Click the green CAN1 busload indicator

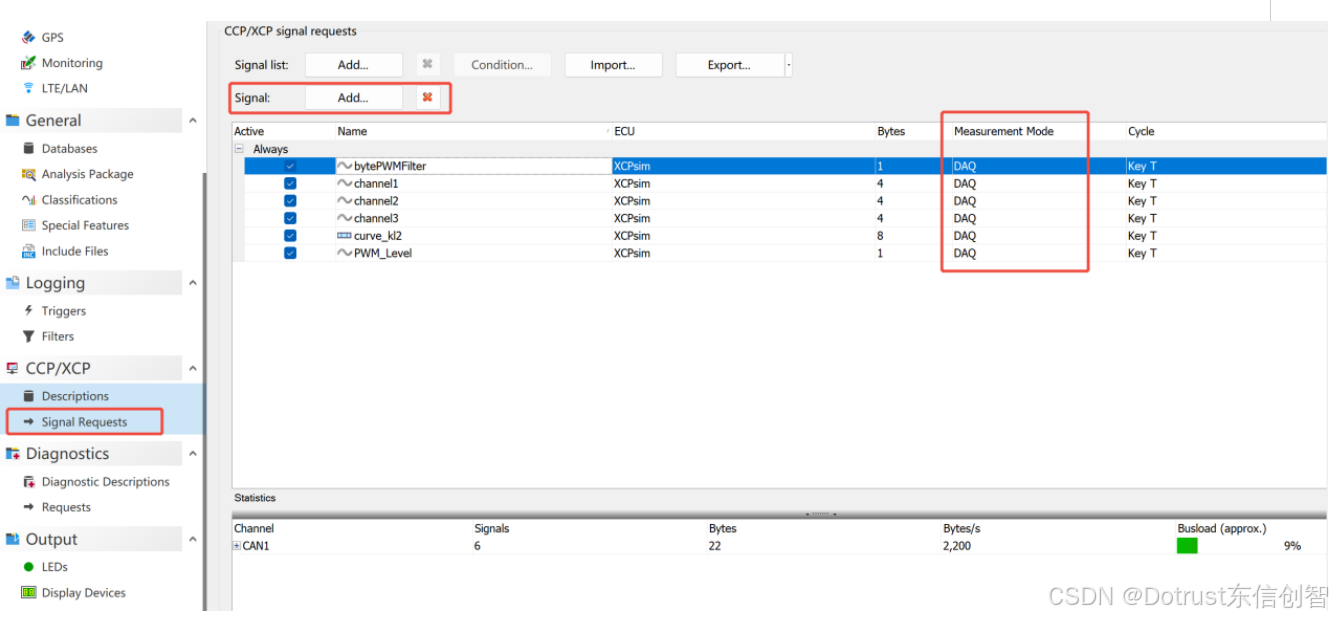tap(1187, 546)
